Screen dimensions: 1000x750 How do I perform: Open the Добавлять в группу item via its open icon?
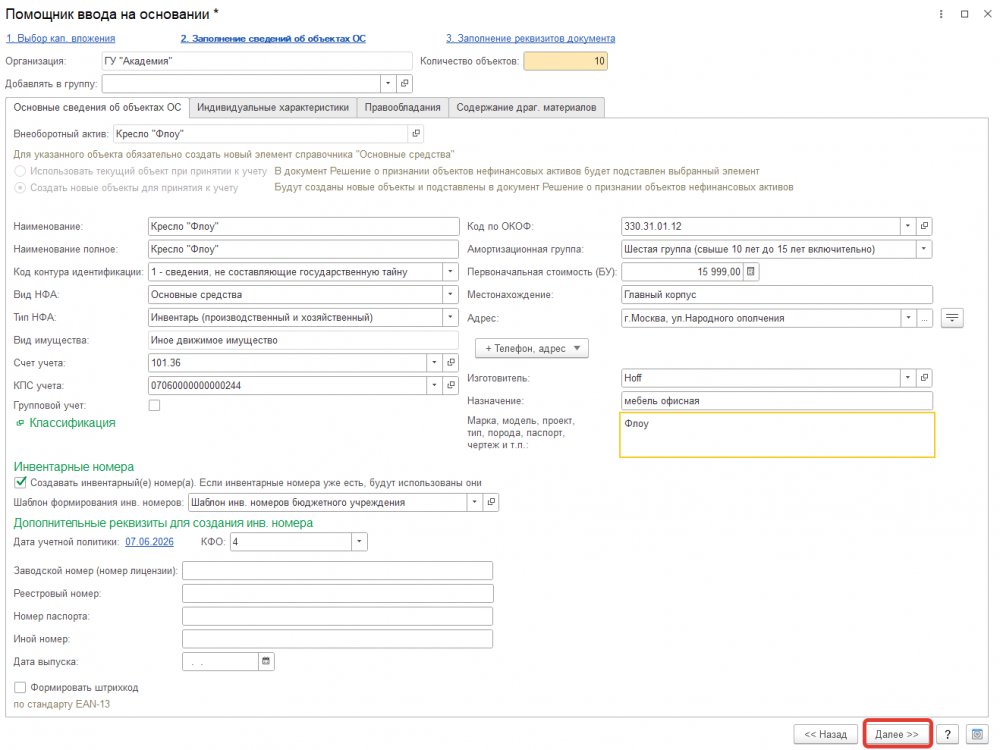coord(404,84)
